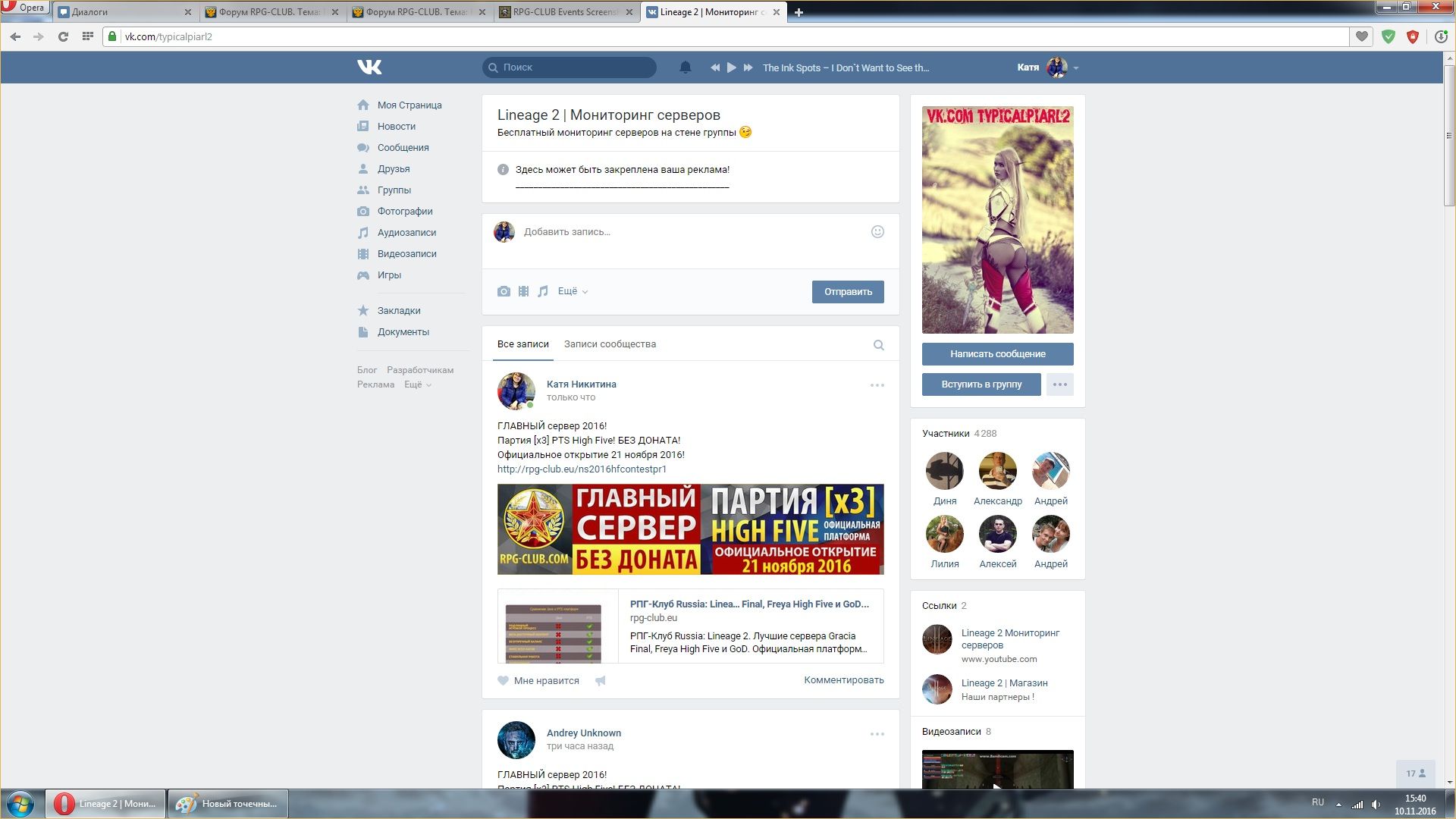Open the rpg-club.eu/ns2016hfcontestpr1 link
Viewport: 1456px width, 819px height.
(582, 469)
